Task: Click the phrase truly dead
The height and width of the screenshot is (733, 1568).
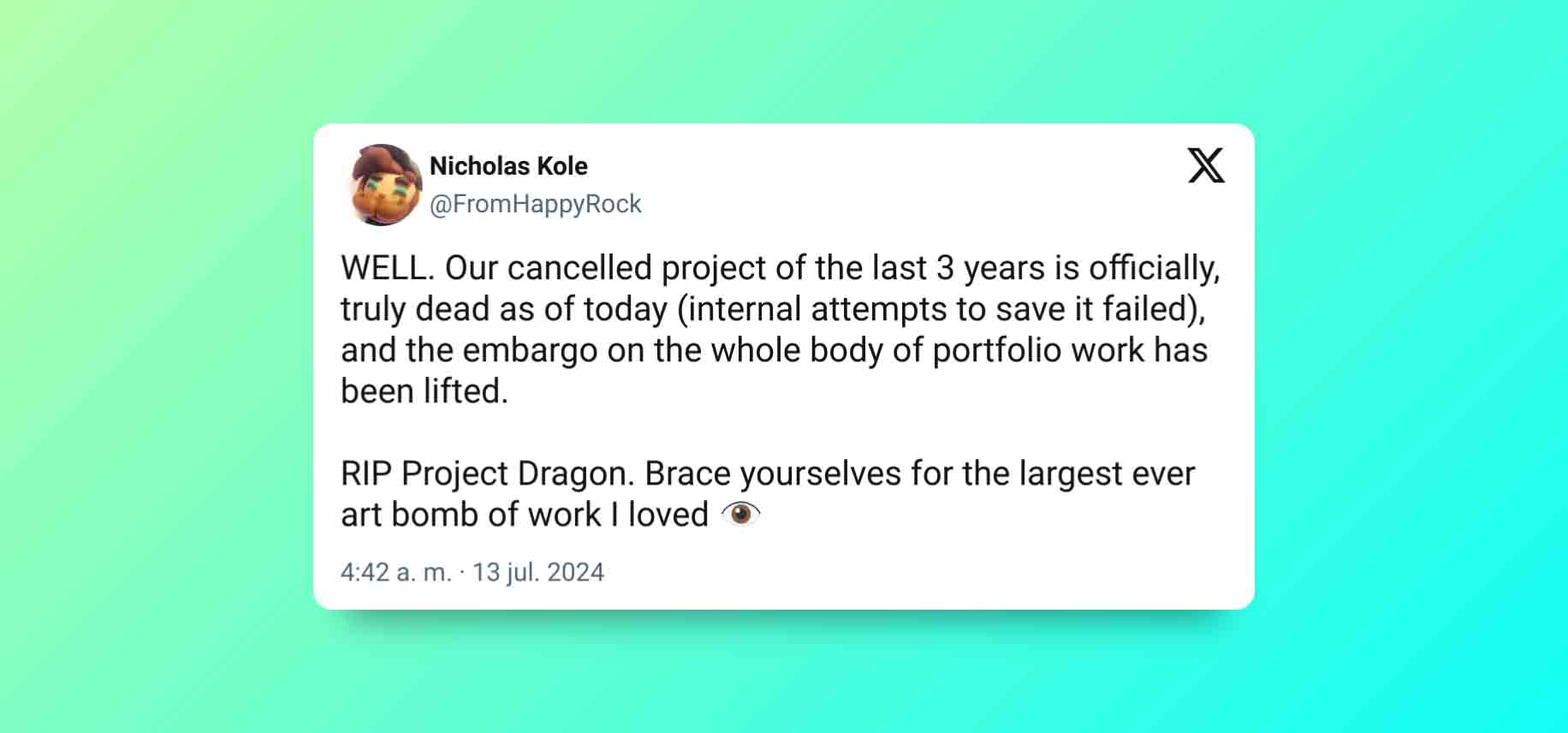Action: 415,309
